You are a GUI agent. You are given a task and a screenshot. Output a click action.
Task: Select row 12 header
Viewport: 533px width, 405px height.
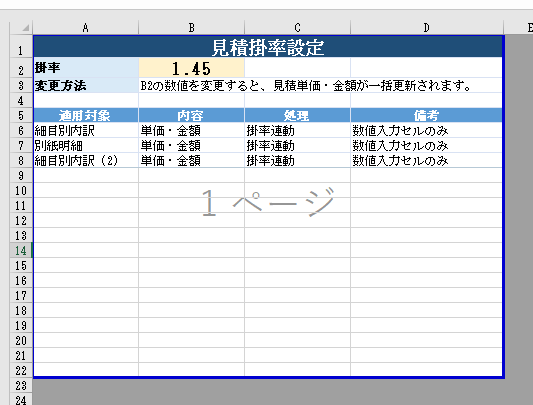[21, 220]
